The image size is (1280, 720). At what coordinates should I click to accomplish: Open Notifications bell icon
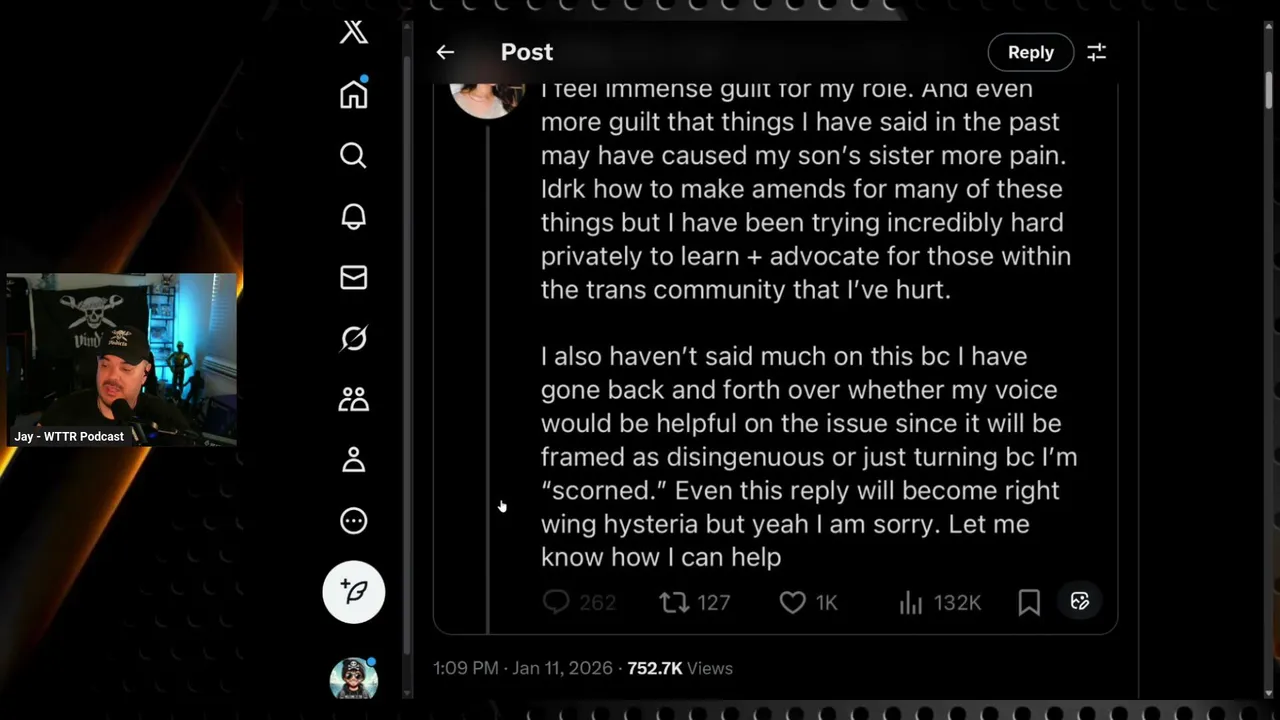click(x=353, y=217)
